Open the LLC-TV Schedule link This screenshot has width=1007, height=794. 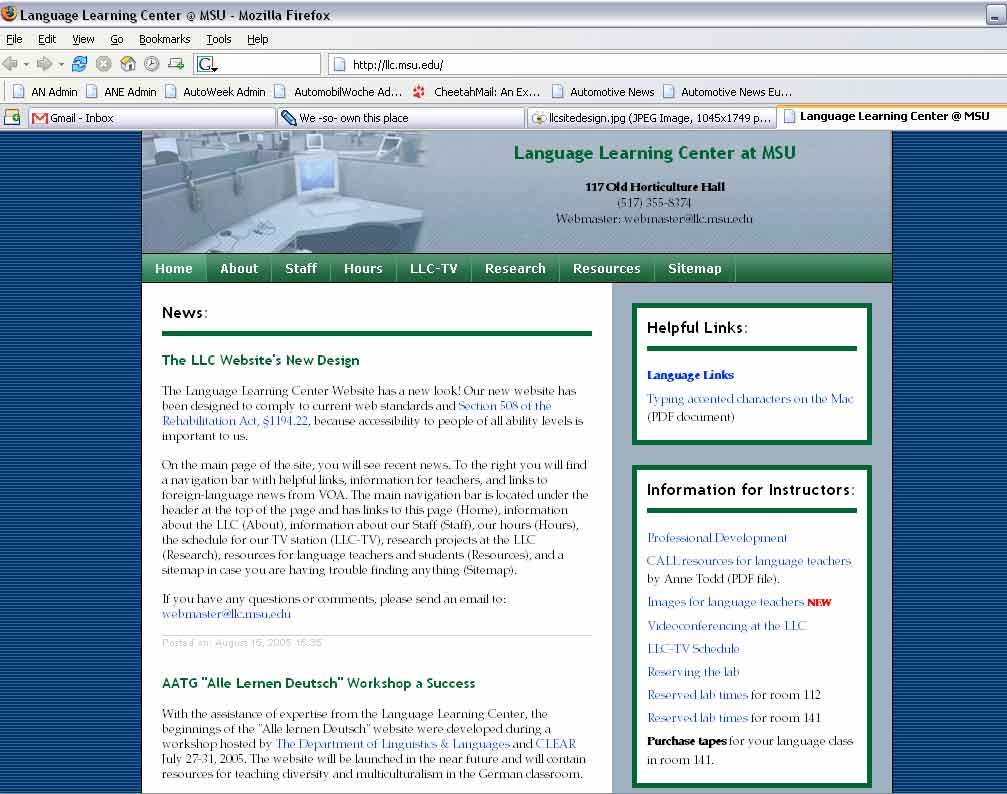(693, 649)
